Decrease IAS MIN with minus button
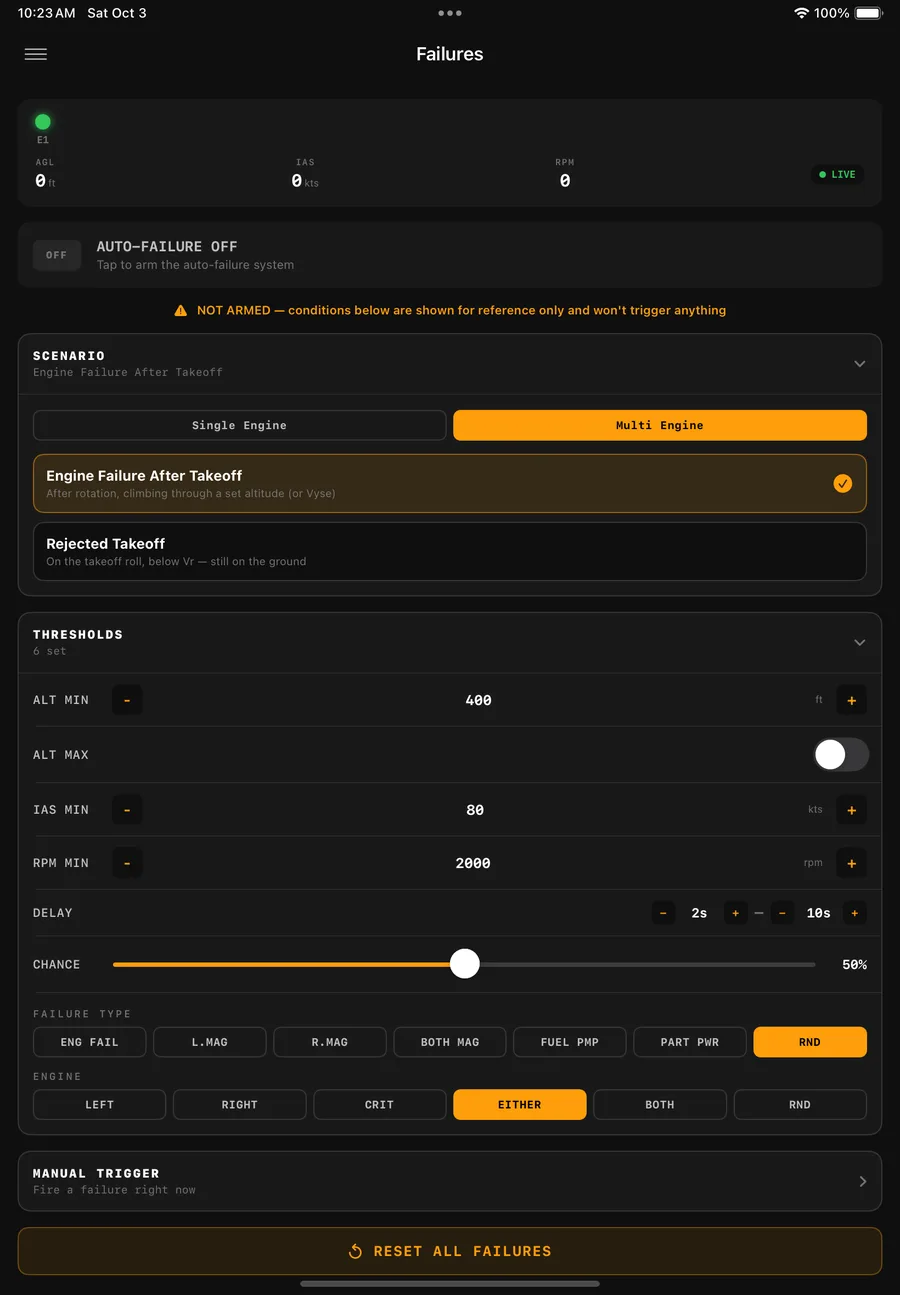 [127, 810]
